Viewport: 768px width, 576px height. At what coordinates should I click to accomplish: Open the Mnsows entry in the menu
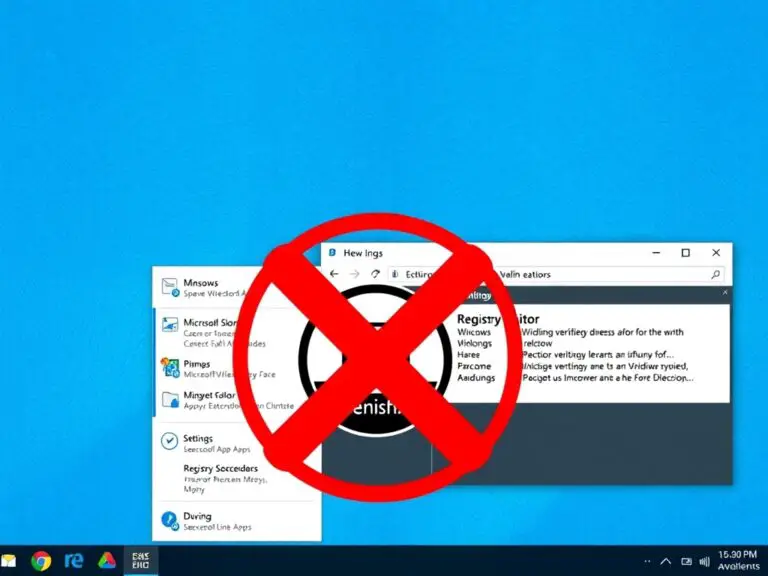201,283
